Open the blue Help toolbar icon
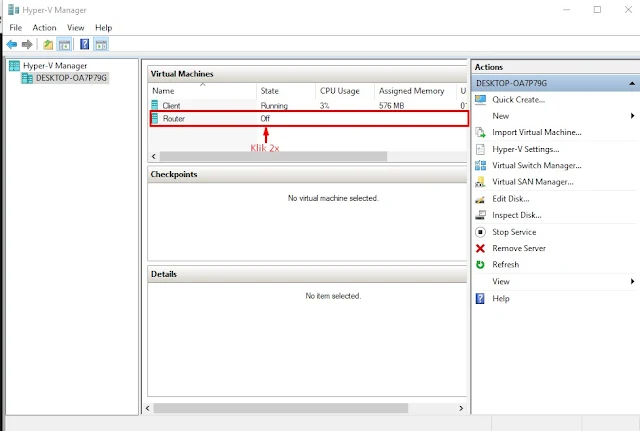This screenshot has width=640, height=431. click(84, 44)
